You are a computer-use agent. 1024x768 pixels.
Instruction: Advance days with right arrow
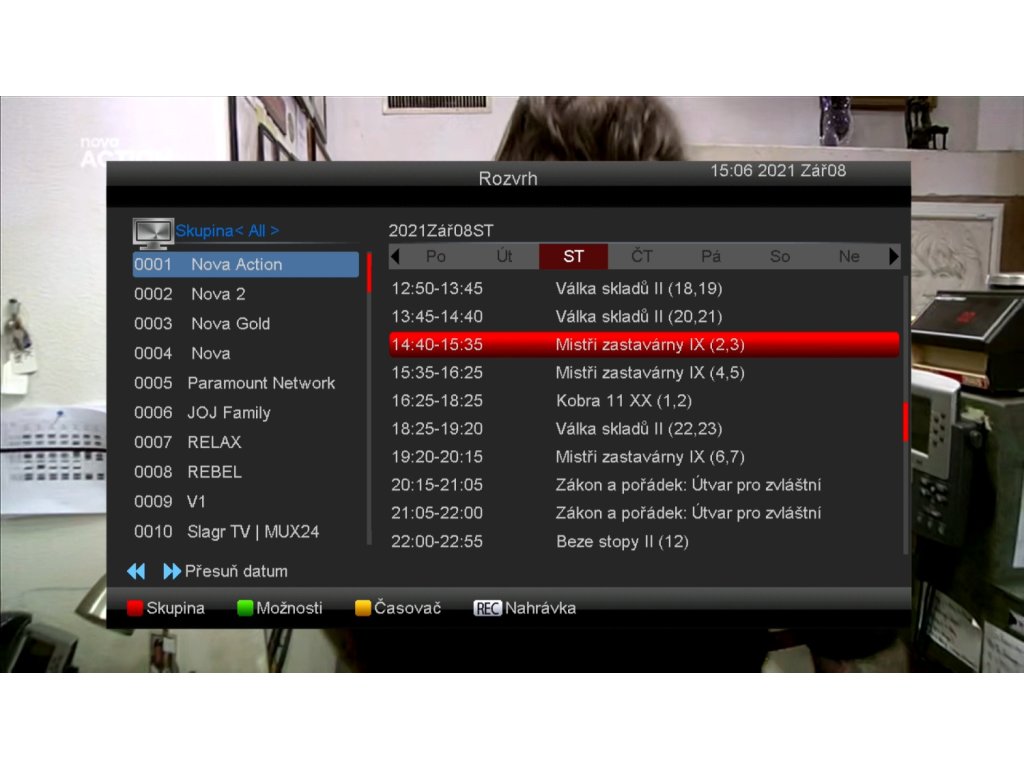tap(894, 256)
